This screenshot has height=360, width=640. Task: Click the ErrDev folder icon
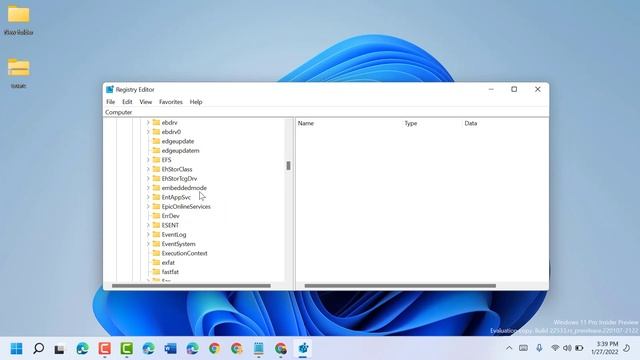[156, 216]
